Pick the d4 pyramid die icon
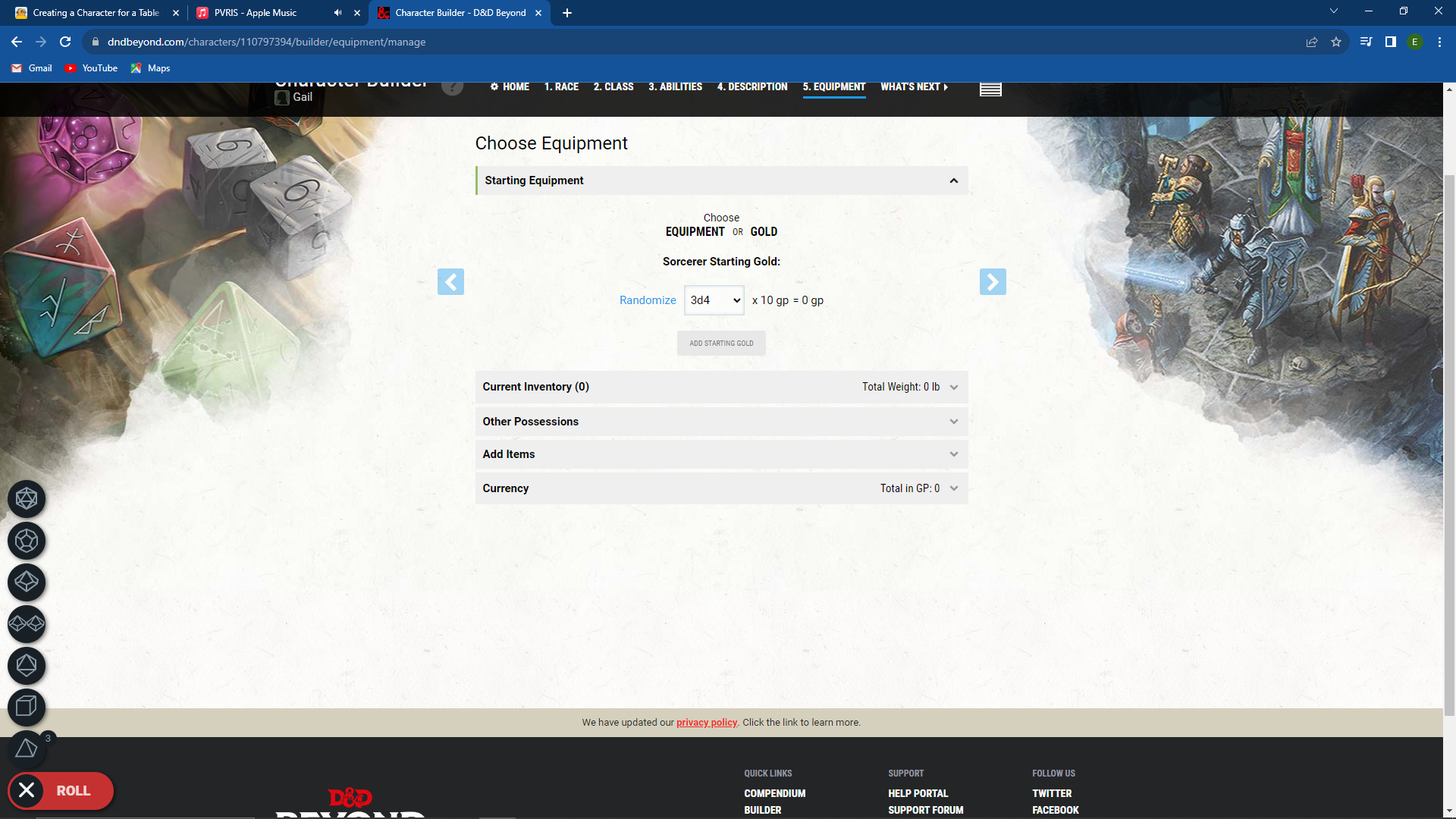1456x819 pixels. pos(27,748)
